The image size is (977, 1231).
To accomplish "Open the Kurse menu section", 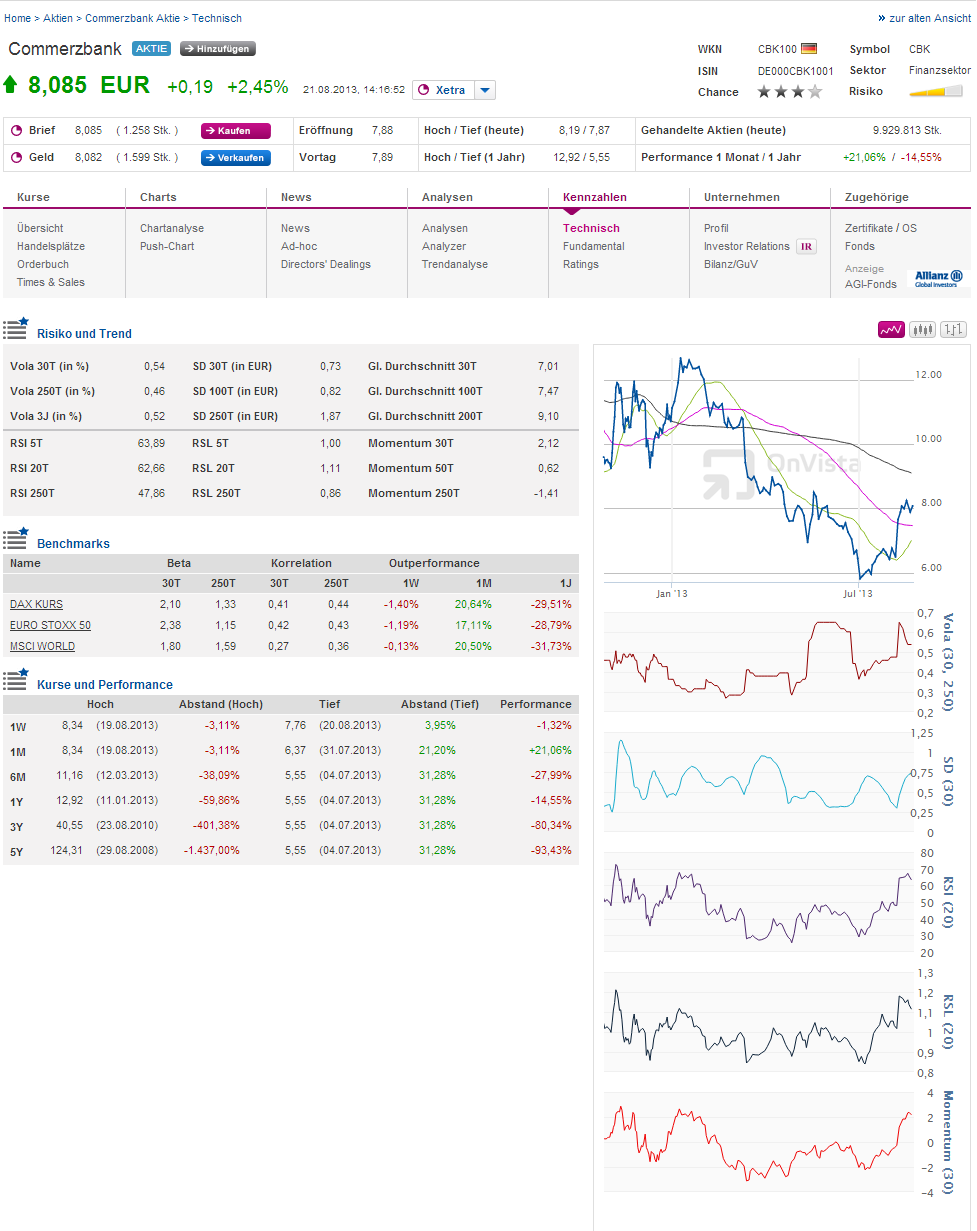I will [33, 197].
